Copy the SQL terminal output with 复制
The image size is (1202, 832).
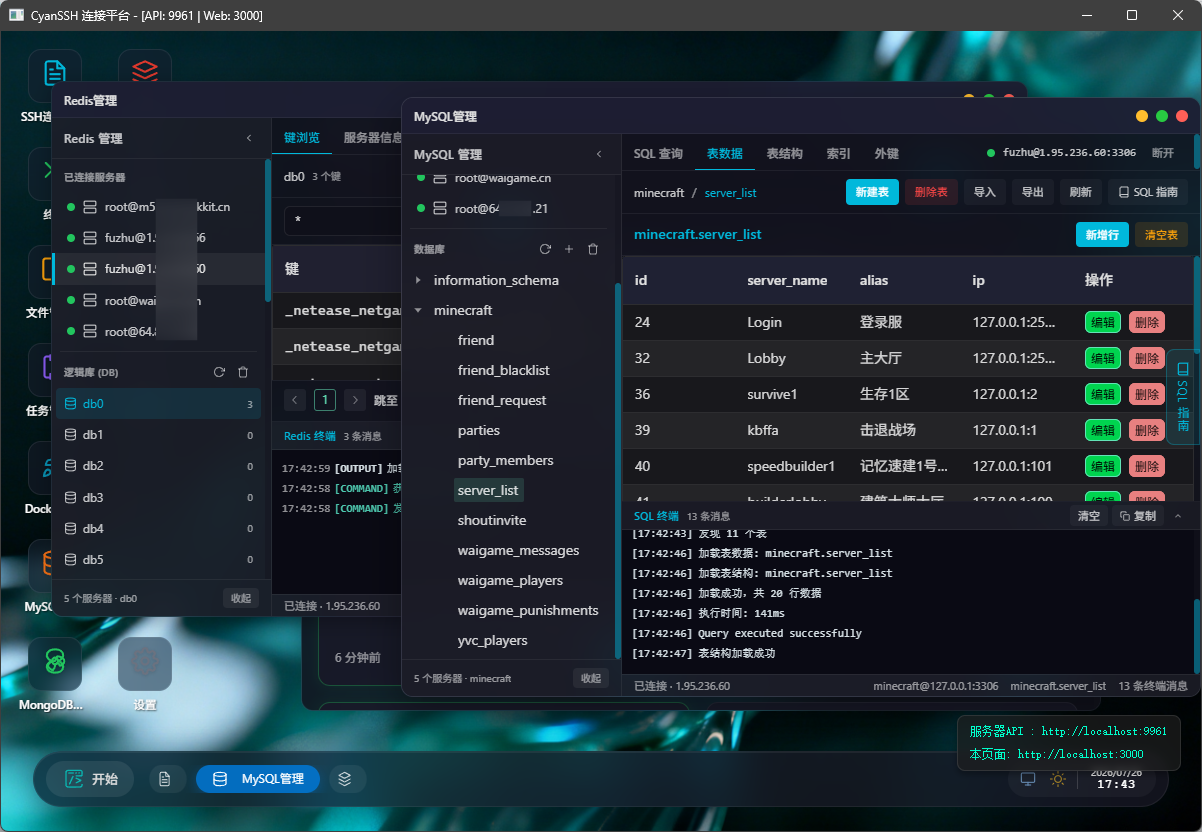(1138, 516)
